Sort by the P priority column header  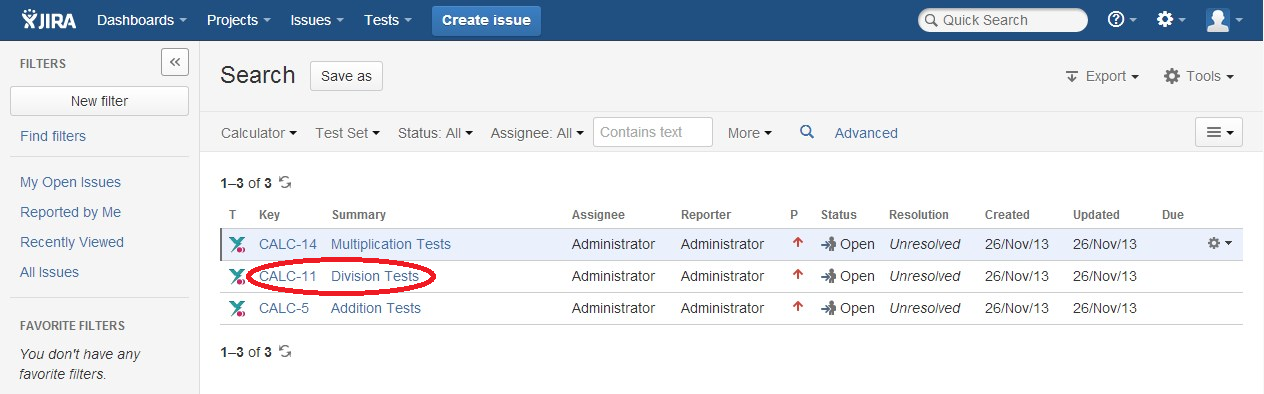pyautogui.click(x=794, y=215)
